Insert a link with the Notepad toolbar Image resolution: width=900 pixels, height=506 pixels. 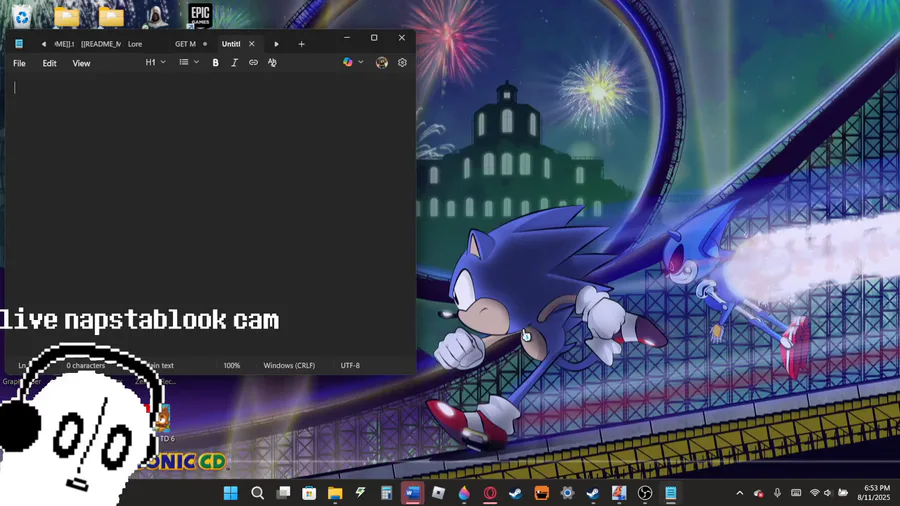pos(253,63)
